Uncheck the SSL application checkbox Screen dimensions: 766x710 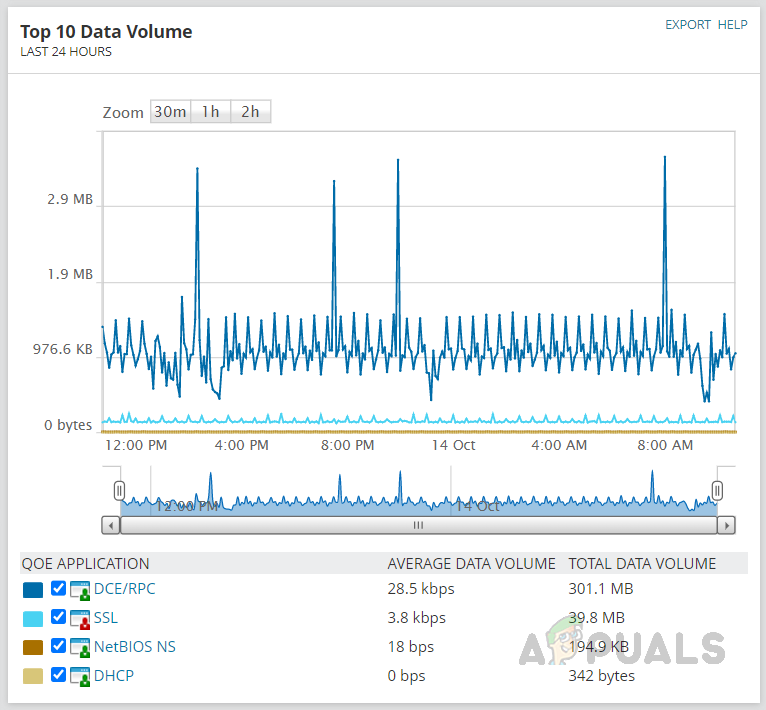point(58,617)
